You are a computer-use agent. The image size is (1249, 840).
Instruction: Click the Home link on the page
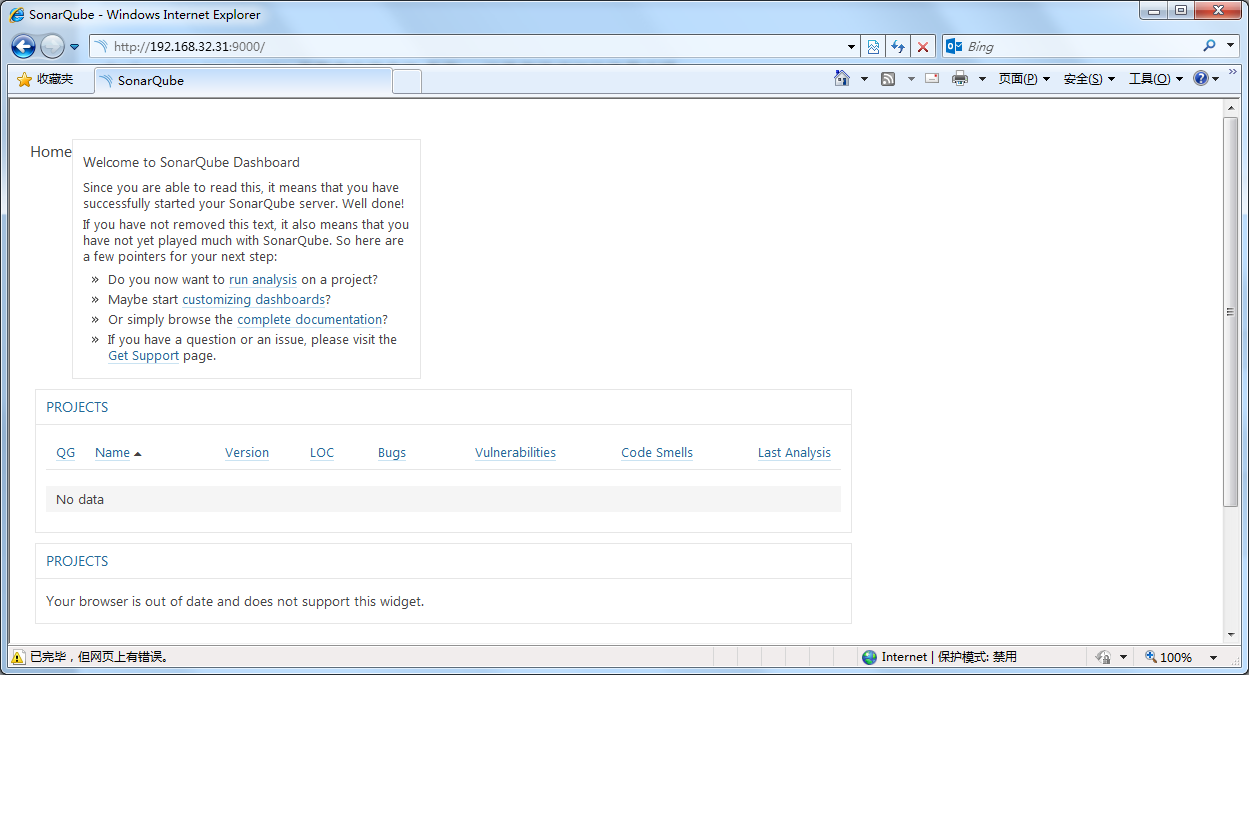pos(51,152)
